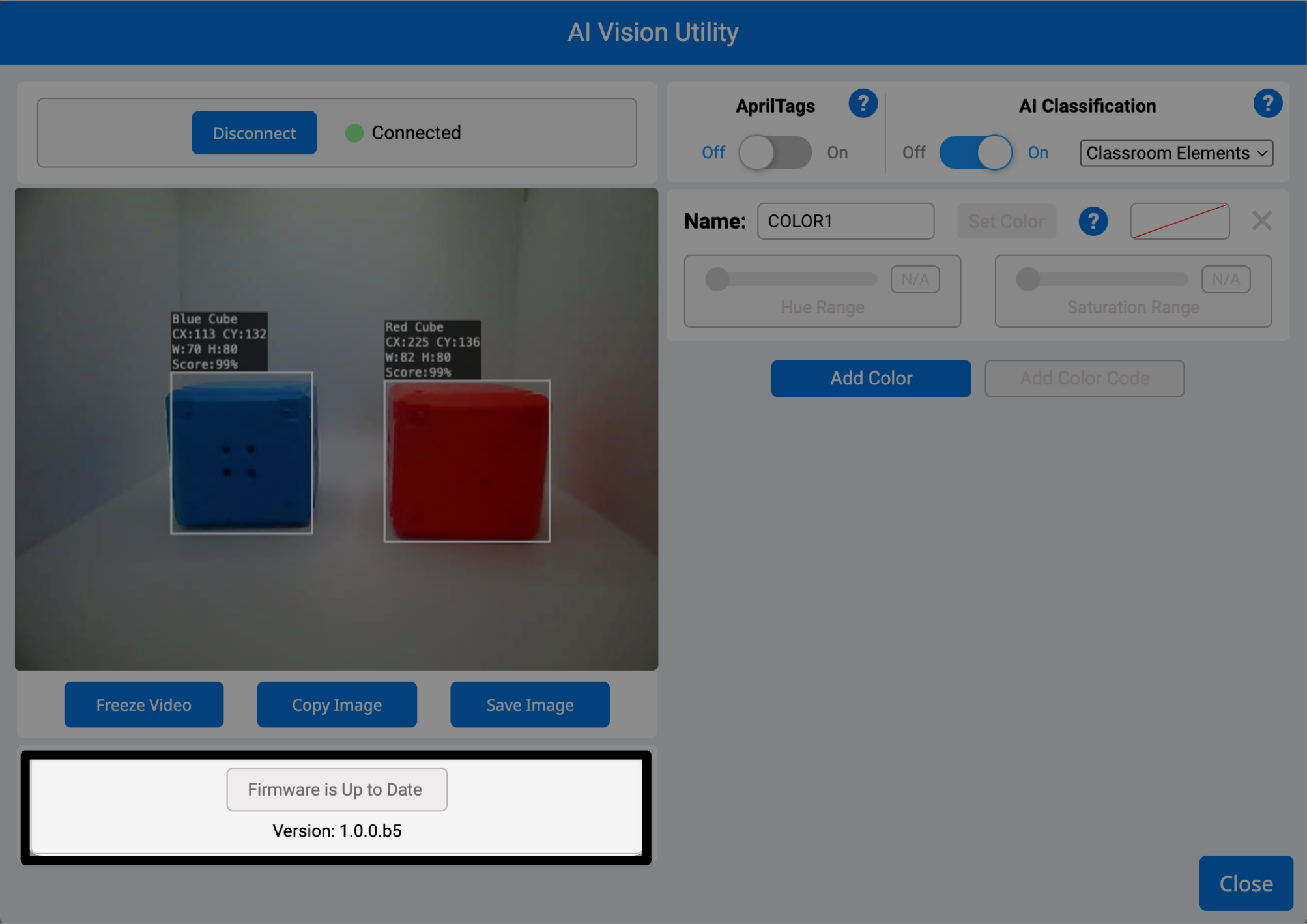
Task: Add a new color signature
Action: [870, 378]
